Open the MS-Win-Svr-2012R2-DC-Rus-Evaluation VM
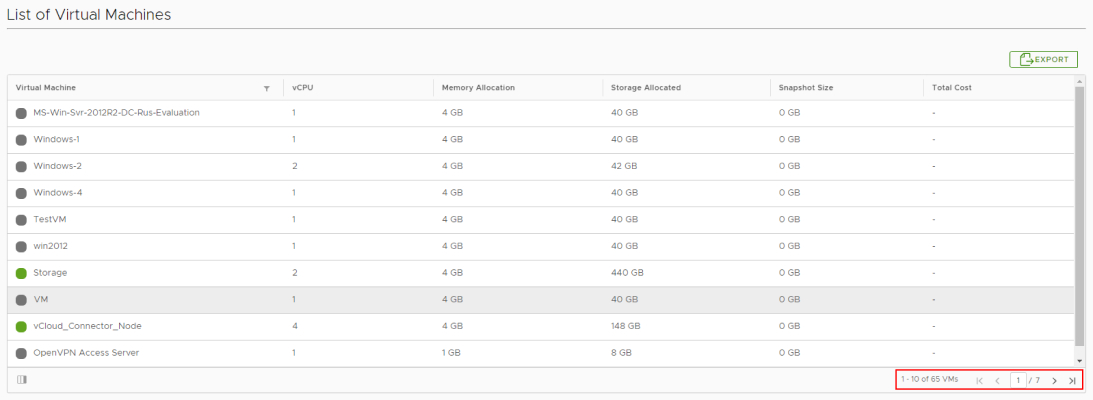This screenshot has width=1093, height=400. click(x=116, y=113)
